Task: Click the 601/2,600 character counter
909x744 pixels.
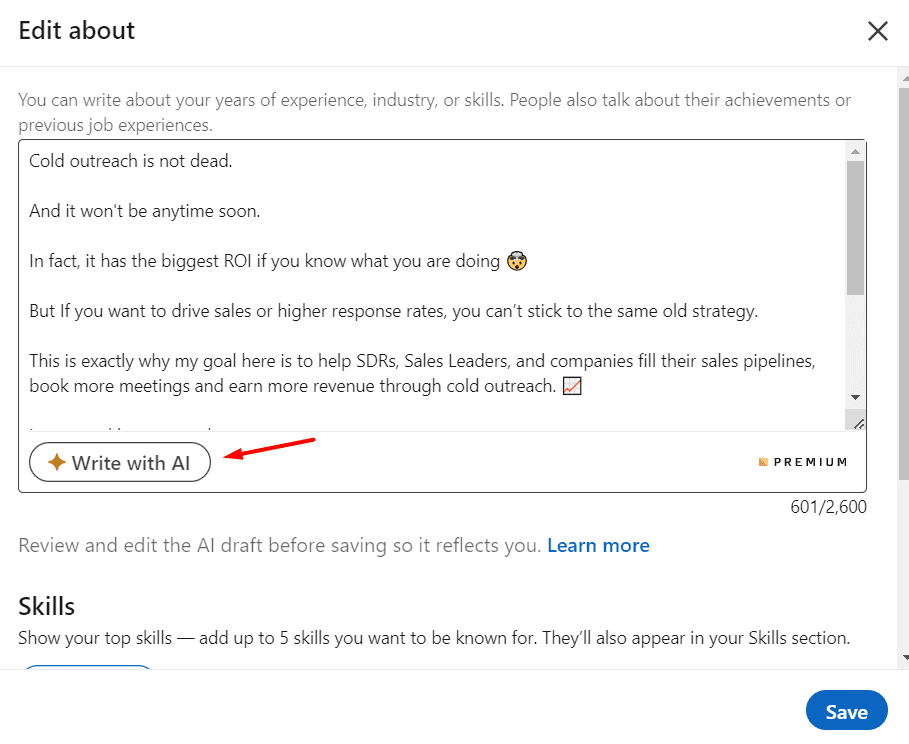Action: [828, 507]
